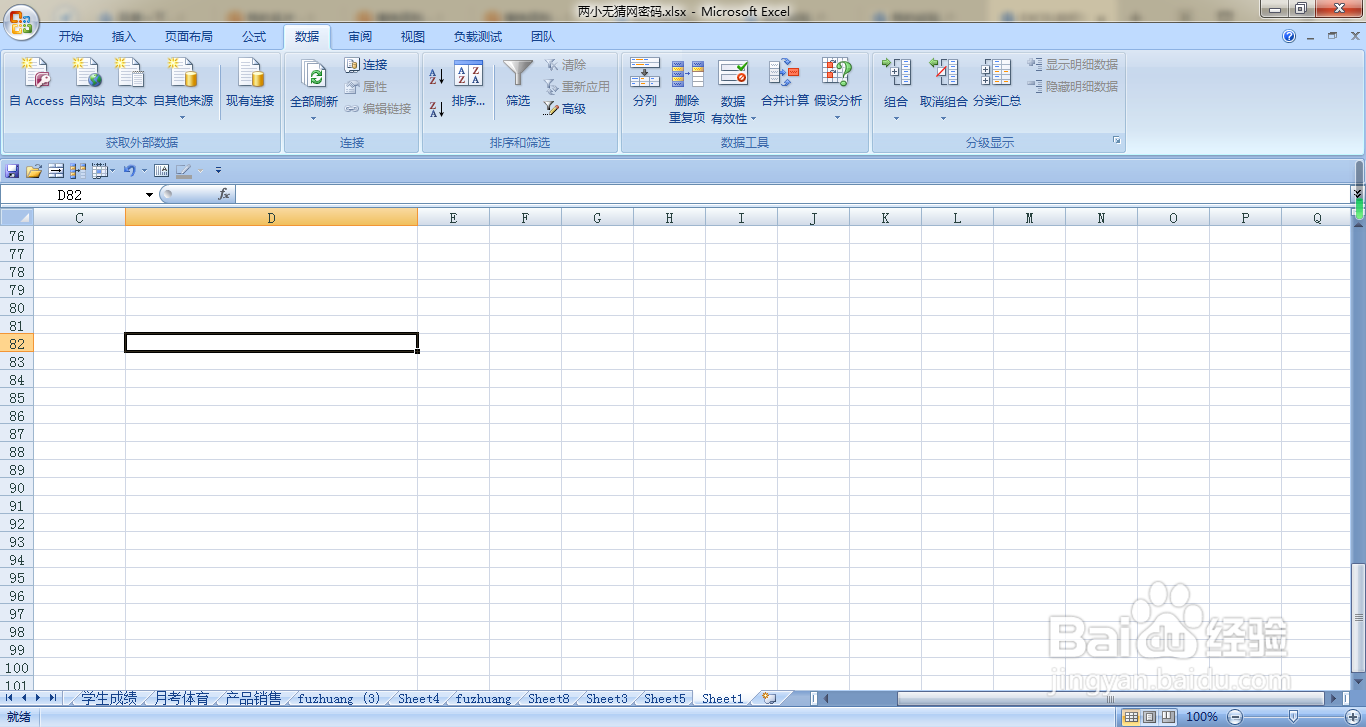
Task: Open the custom Sort dialog (排序)
Action: pos(468,84)
